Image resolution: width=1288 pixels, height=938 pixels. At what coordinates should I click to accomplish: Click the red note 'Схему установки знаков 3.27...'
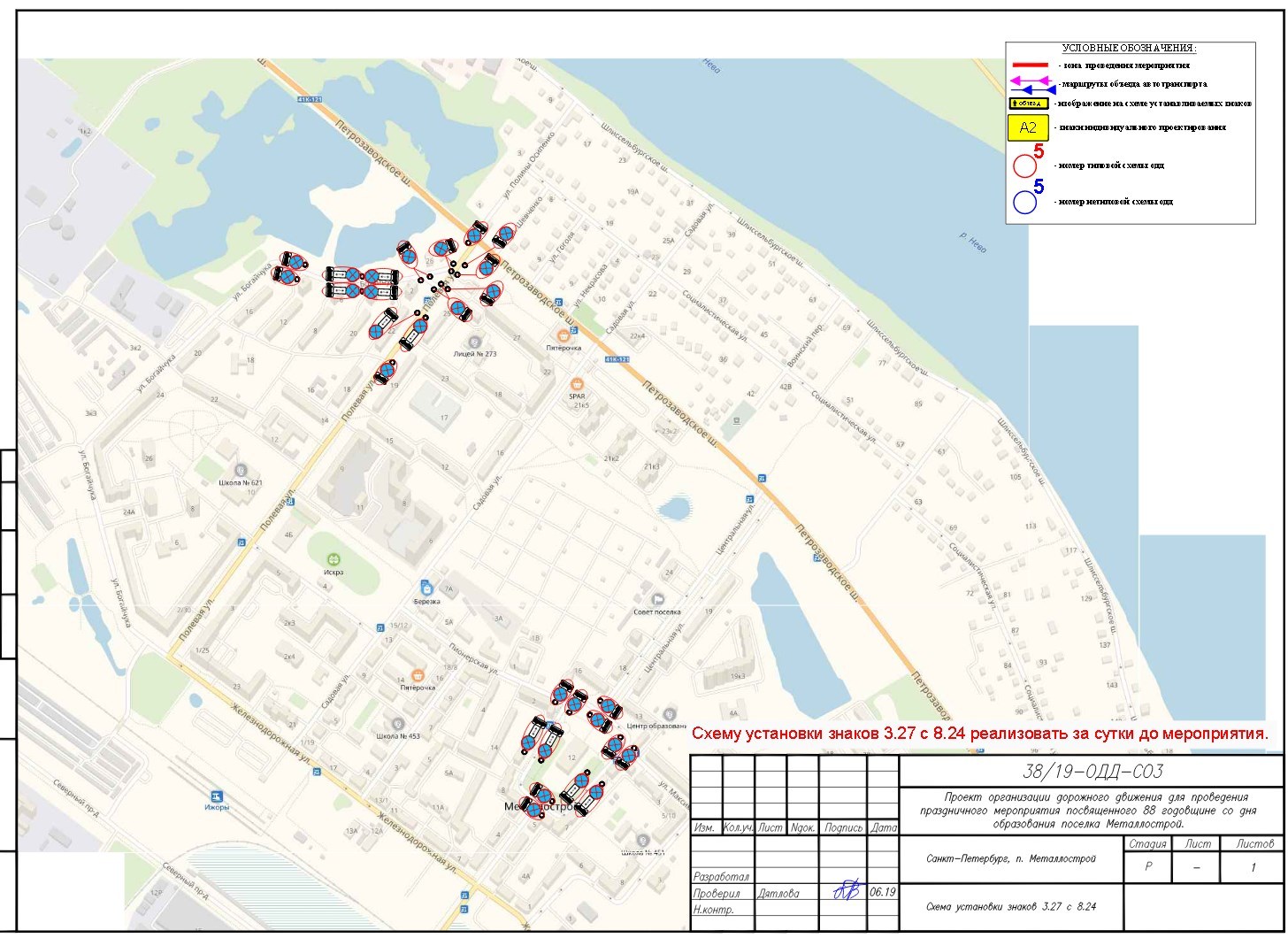pyautogui.click(x=979, y=734)
